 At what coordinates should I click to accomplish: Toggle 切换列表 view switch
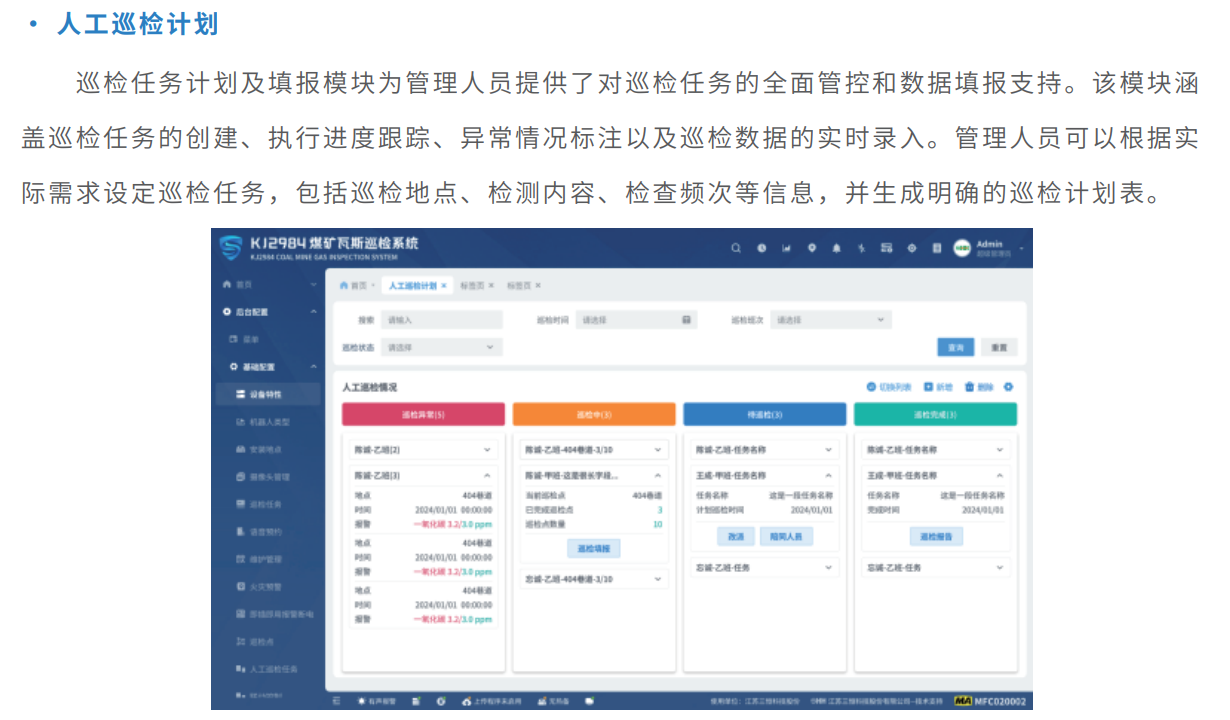872,387
